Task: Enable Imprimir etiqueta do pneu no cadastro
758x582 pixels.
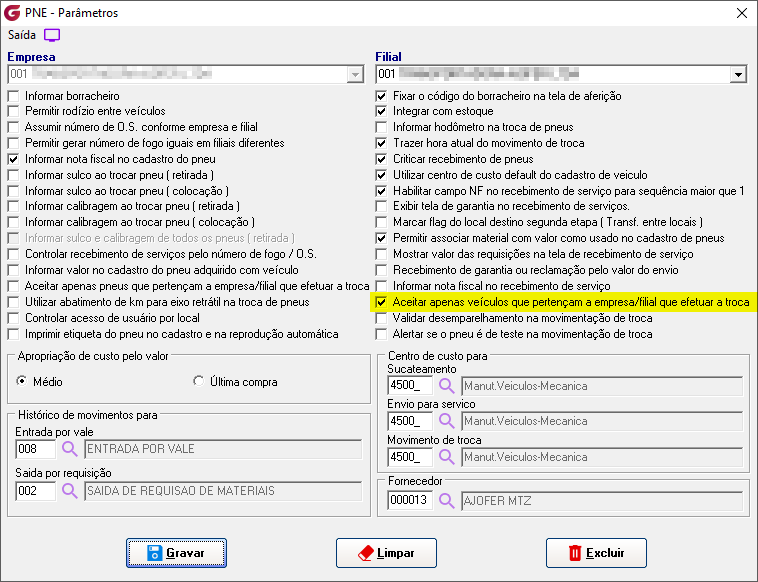Action: pos(14,334)
